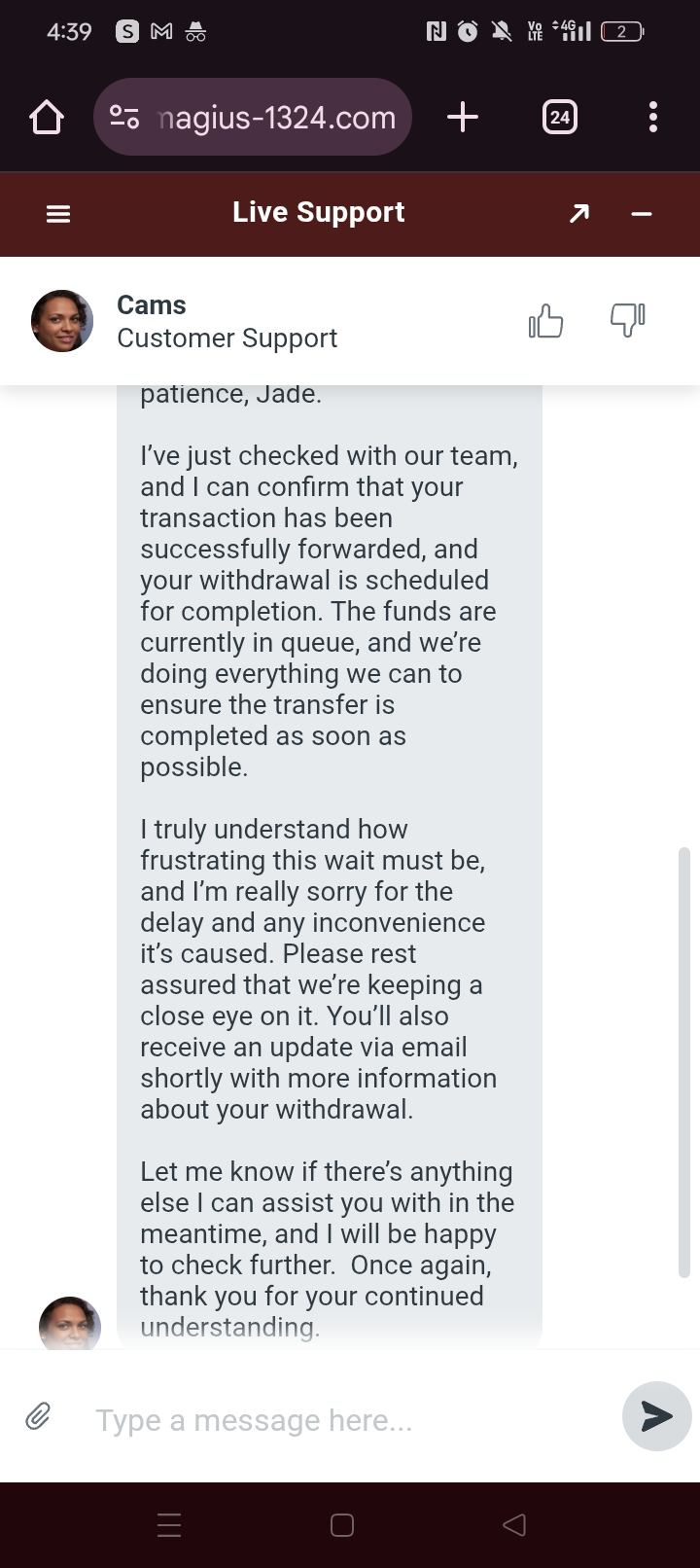Viewport: 700px width, 1568px height.
Task: Tap Android home navigation button
Action: coord(342,1524)
